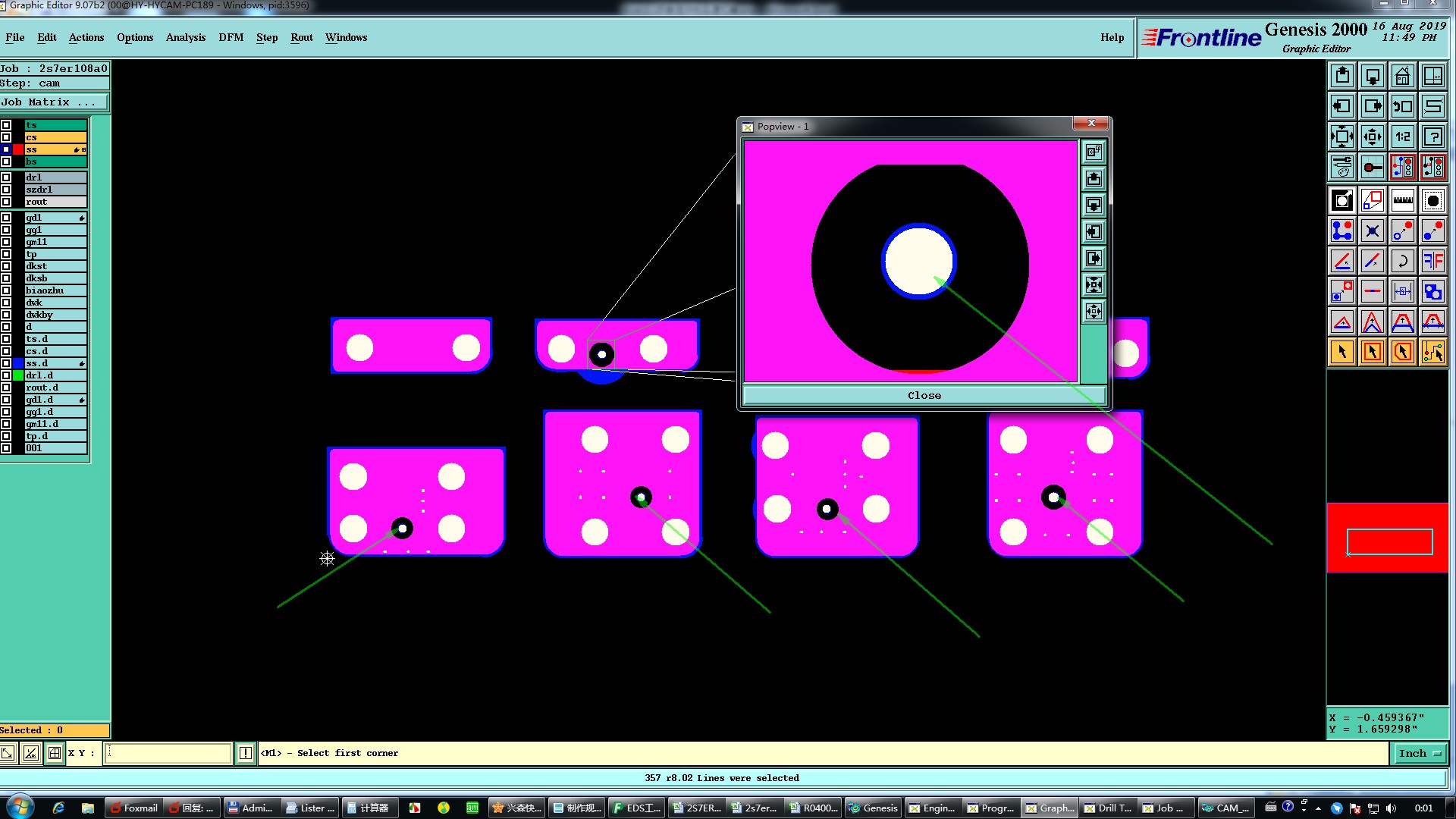Open the Job Matrix panel
The height and width of the screenshot is (819, 1456).
point(54,102)
